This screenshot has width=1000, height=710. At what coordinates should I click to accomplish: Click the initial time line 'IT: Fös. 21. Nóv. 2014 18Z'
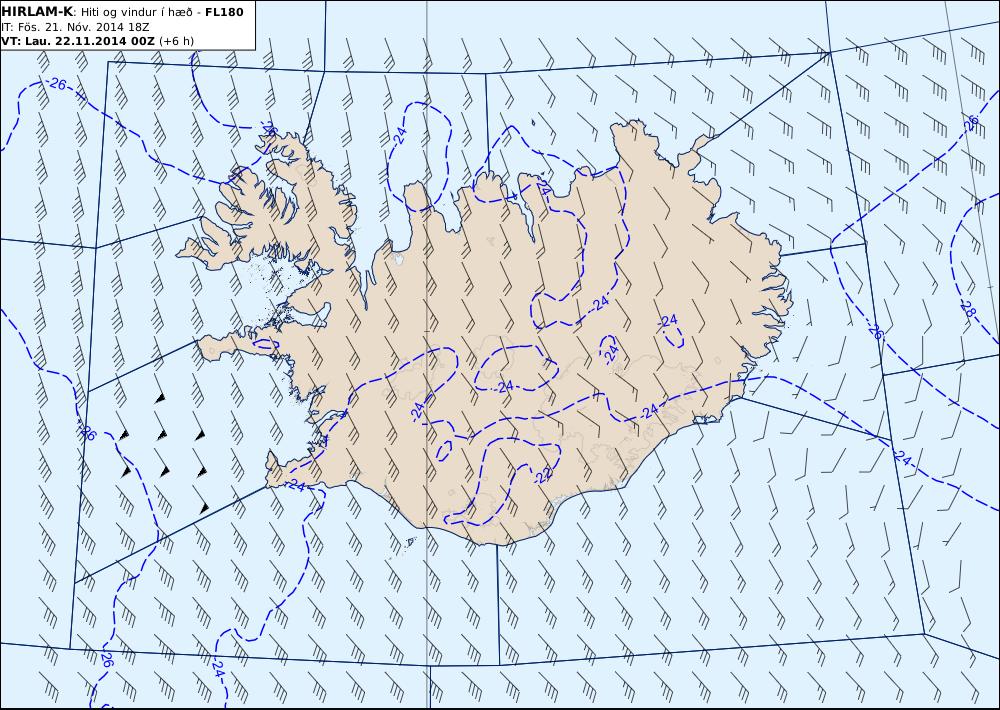(75, 27)
